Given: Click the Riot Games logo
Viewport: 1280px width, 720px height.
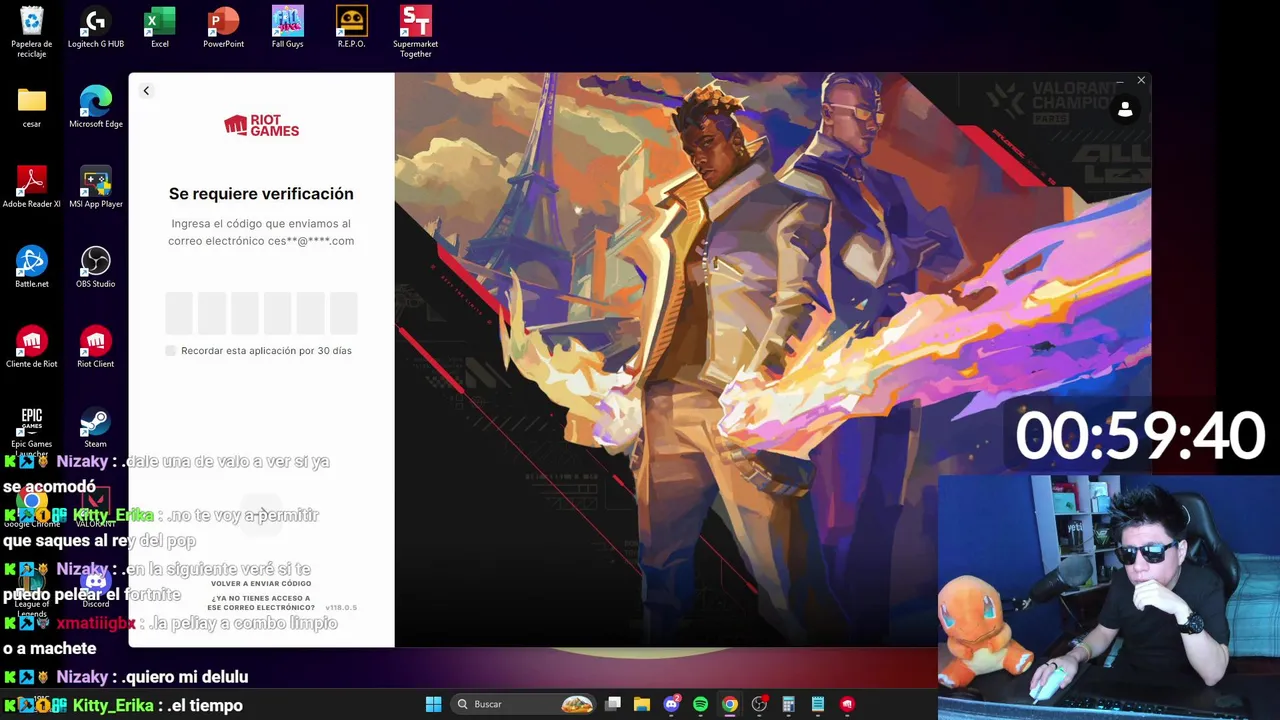Looking at the screenshot, I should (261, 125).
